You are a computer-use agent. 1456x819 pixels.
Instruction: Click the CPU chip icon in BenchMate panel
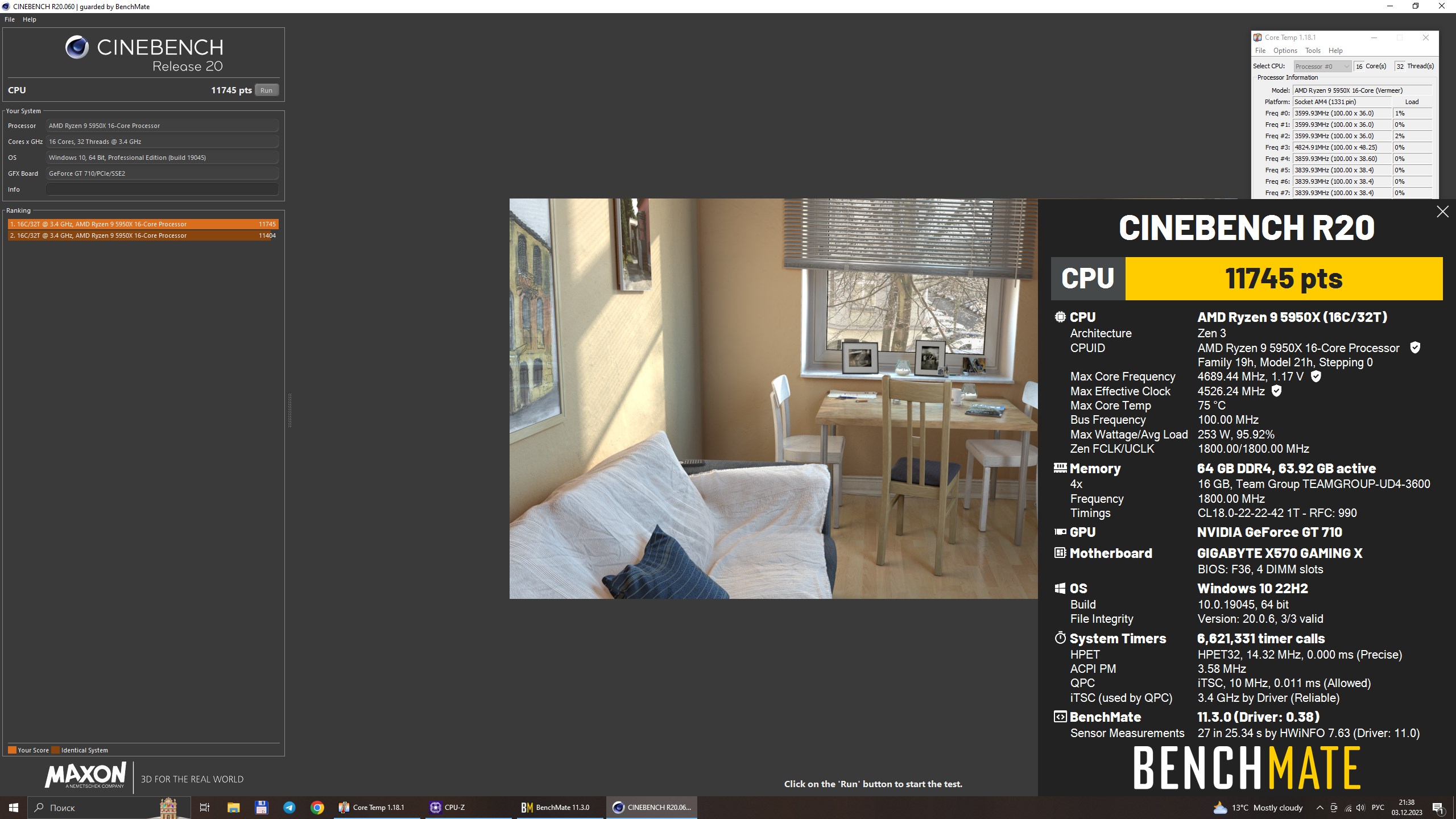point(1060,317)
